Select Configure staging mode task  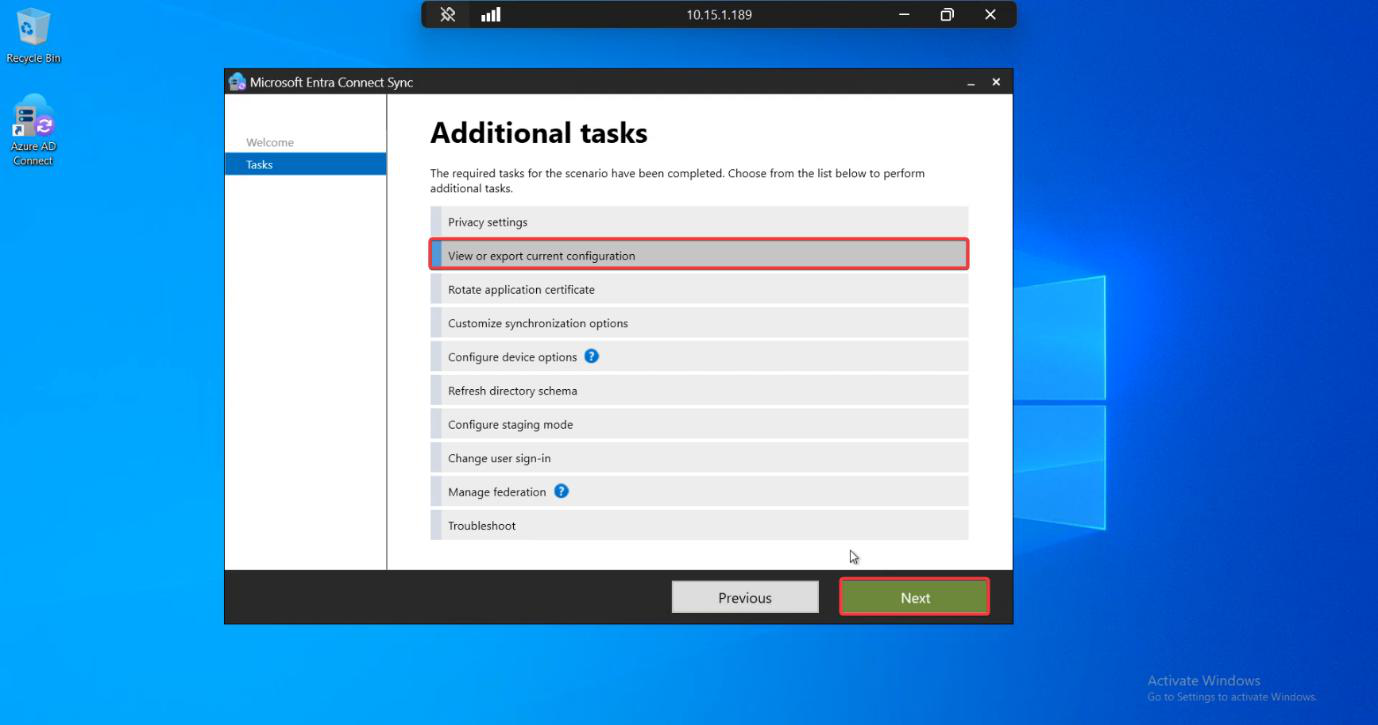(x=699, y=424)
